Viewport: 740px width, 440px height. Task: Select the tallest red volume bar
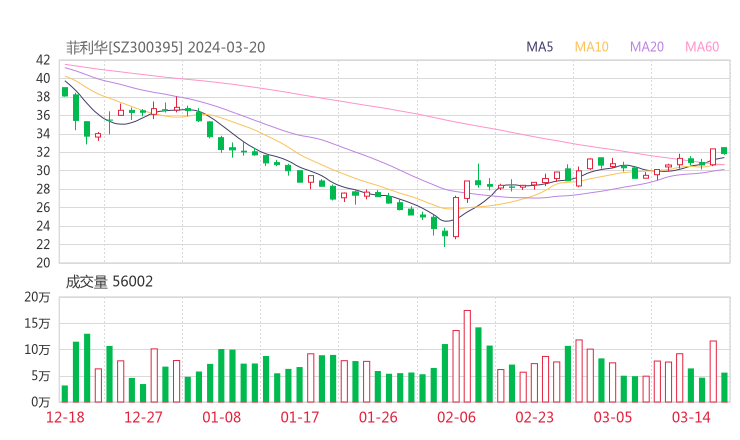tap(467, 356)
